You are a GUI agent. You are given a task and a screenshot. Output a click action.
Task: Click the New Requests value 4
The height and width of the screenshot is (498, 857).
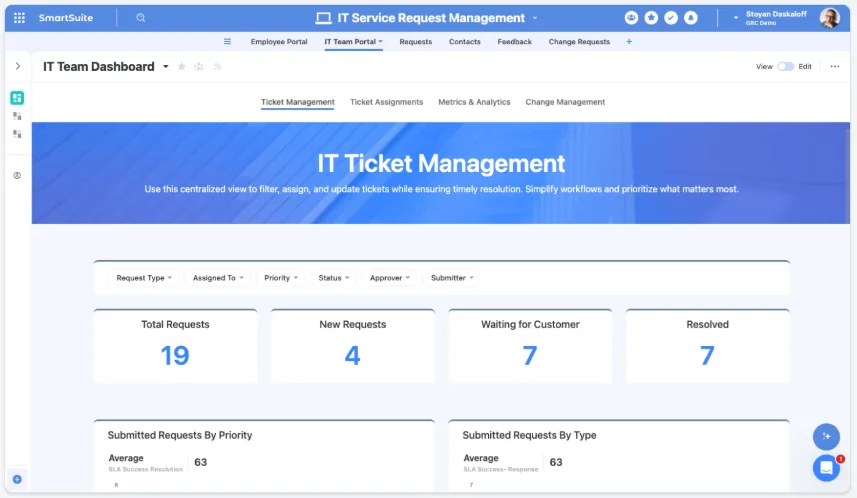pos(353,355)
